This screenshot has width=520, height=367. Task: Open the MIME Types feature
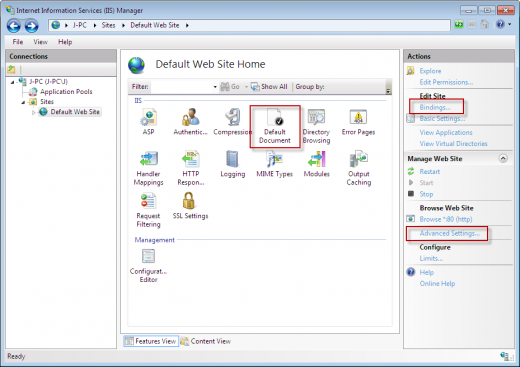[x=274, y=164]
